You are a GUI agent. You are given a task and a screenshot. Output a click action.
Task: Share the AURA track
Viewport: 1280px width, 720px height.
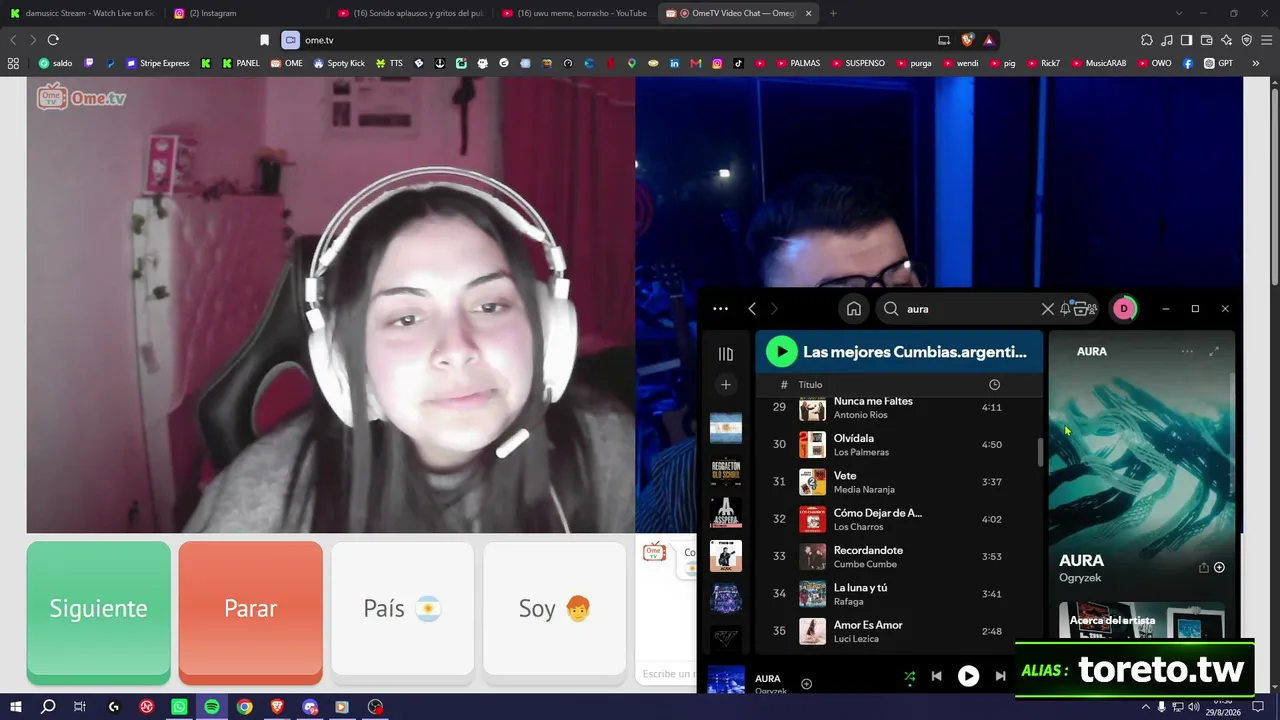tap(1204, 568)
